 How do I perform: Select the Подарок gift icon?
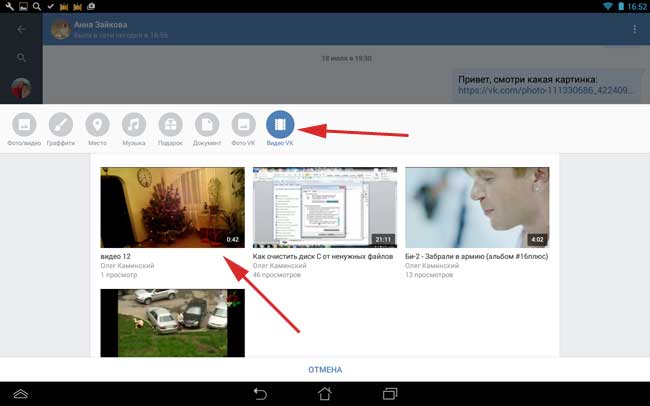pyautogui.click(x=170, y=125)
